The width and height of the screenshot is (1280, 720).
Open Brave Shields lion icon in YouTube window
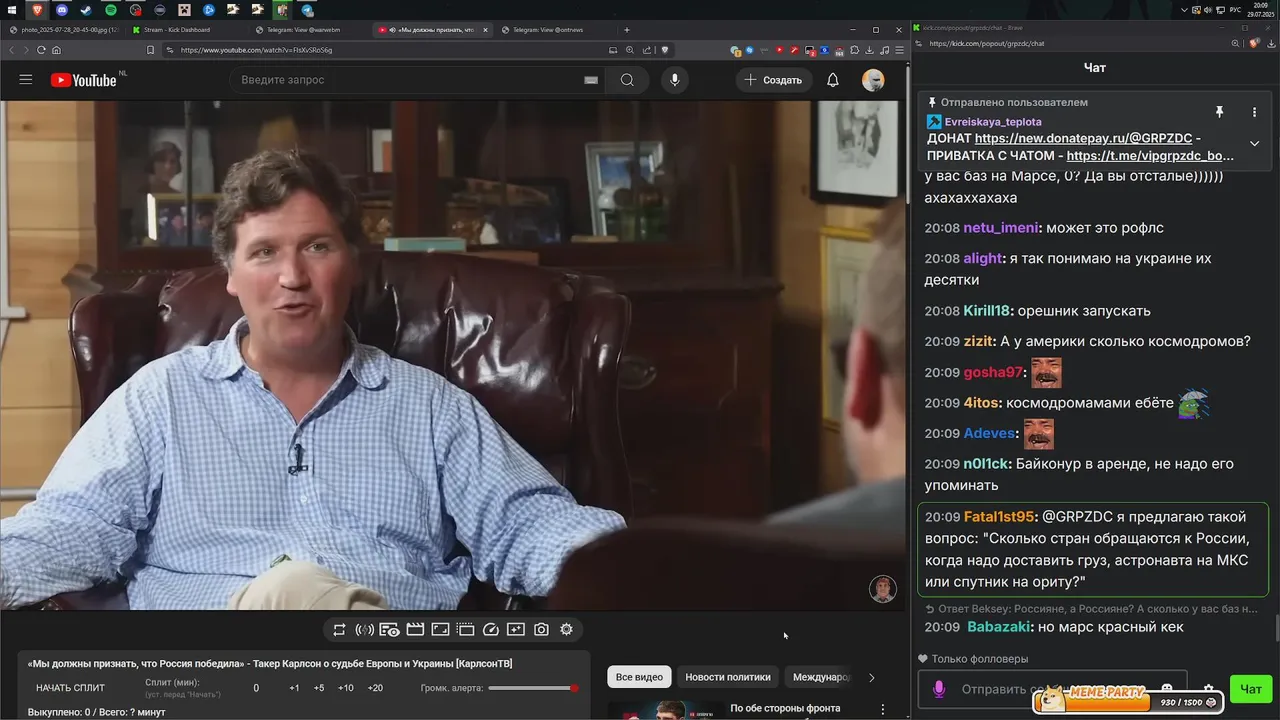click(x=664, y=50)
